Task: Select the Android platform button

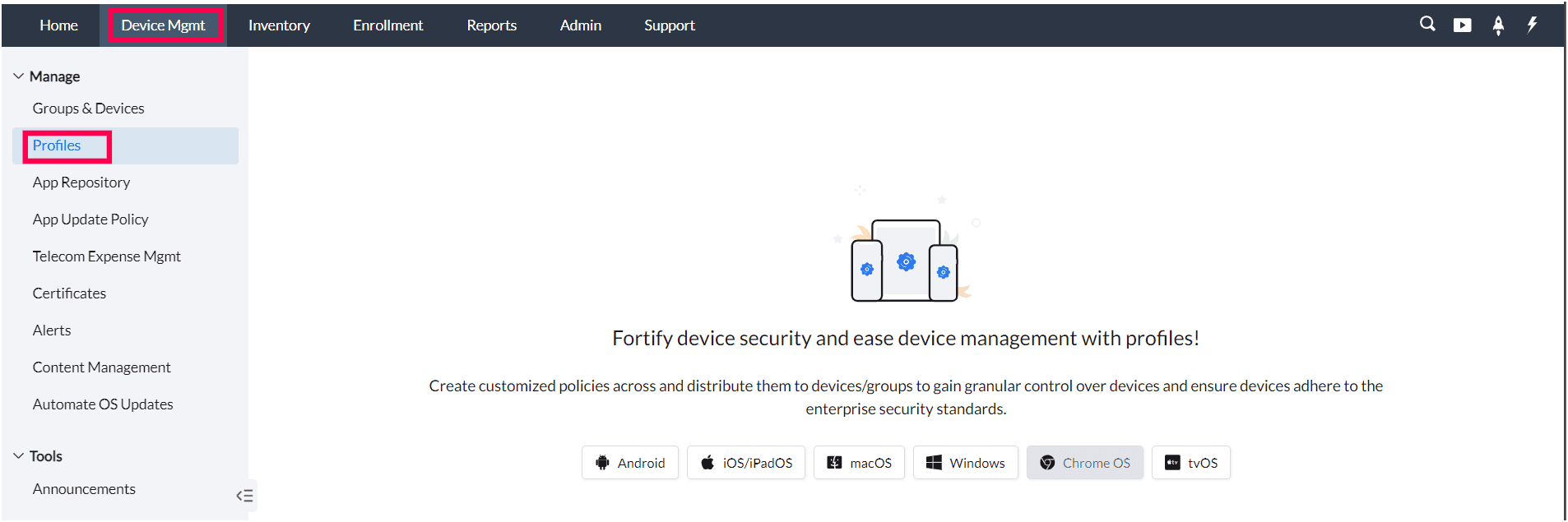Action: tap(630, 463)
